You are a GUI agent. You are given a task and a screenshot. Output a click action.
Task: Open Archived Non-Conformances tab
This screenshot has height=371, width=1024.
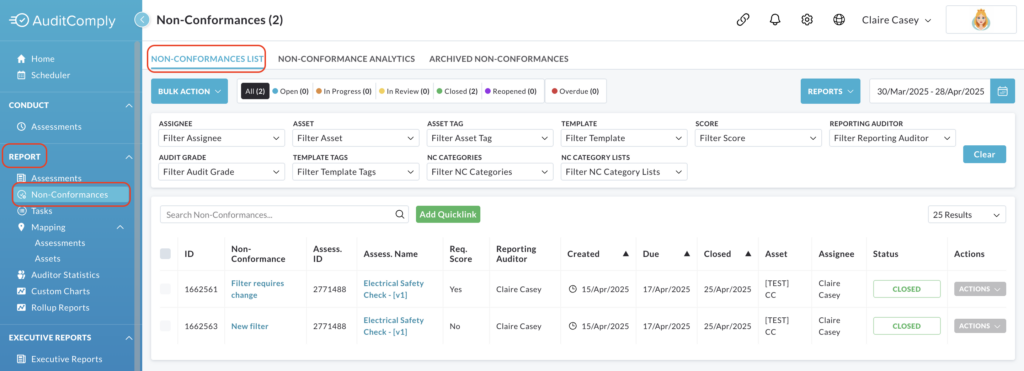click(x=498, y=59)
